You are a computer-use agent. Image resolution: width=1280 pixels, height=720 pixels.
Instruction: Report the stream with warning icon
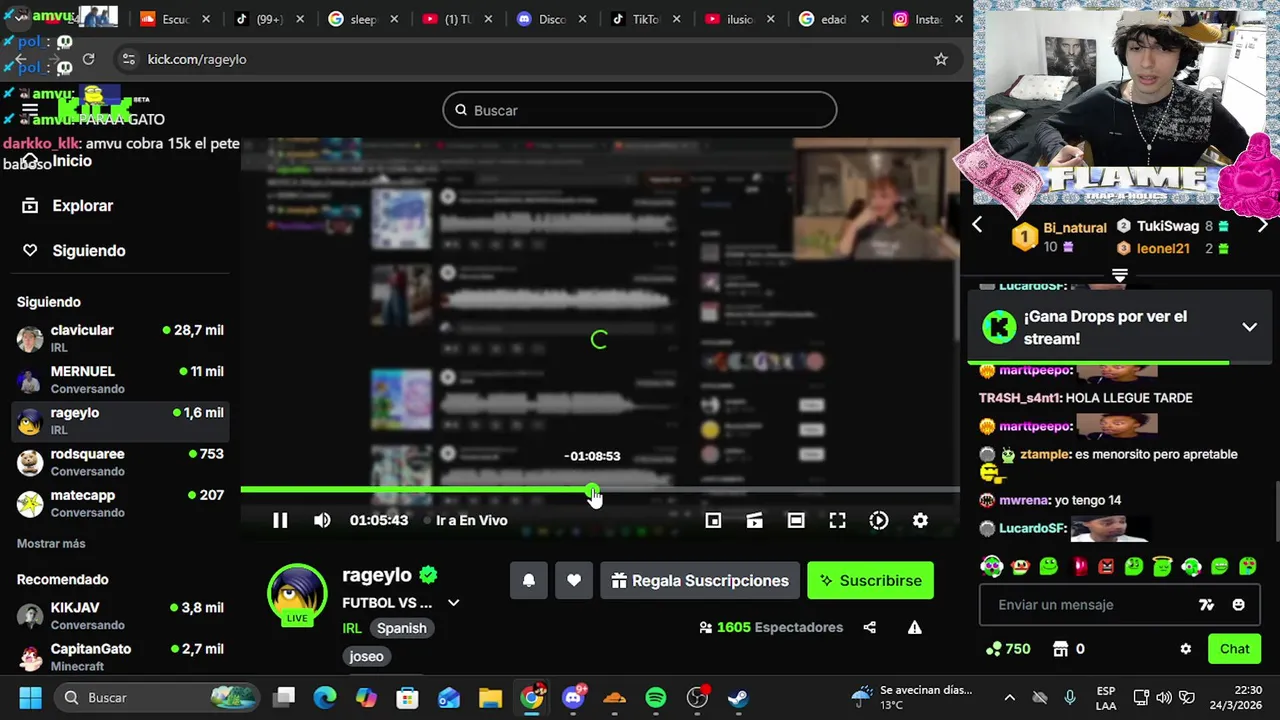tap(914, 627)
